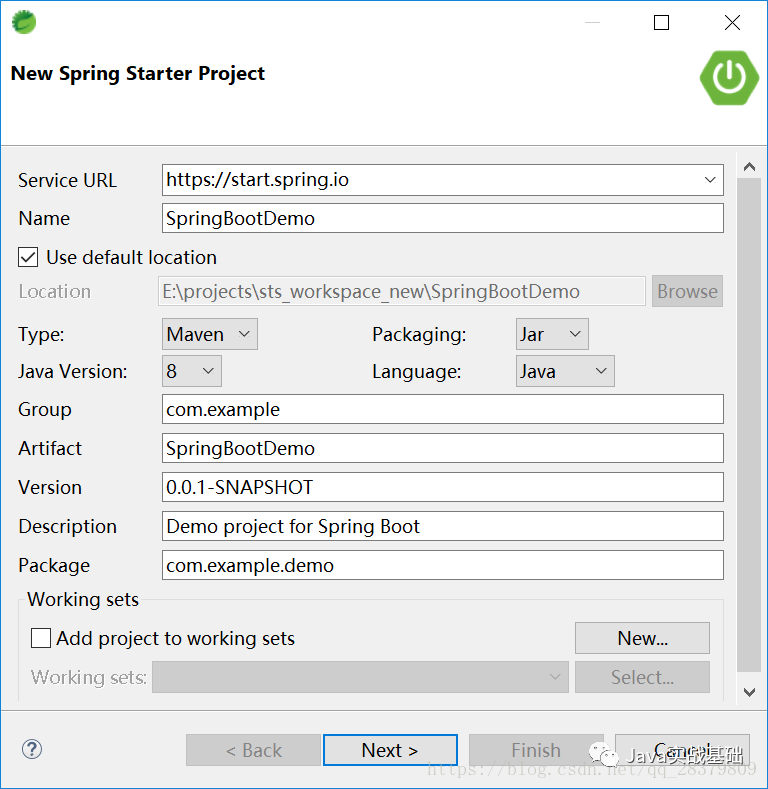
Task: Click the Artifact label
Action: point(50,448)
